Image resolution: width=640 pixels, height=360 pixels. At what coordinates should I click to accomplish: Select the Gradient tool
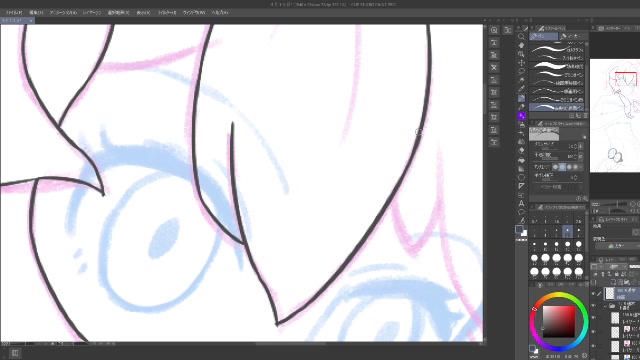521,169
